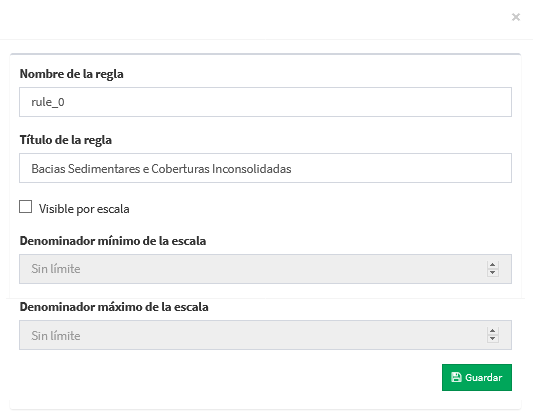Click the Título de la regla input field
533x419 pixels.
(x=265, y=168)
